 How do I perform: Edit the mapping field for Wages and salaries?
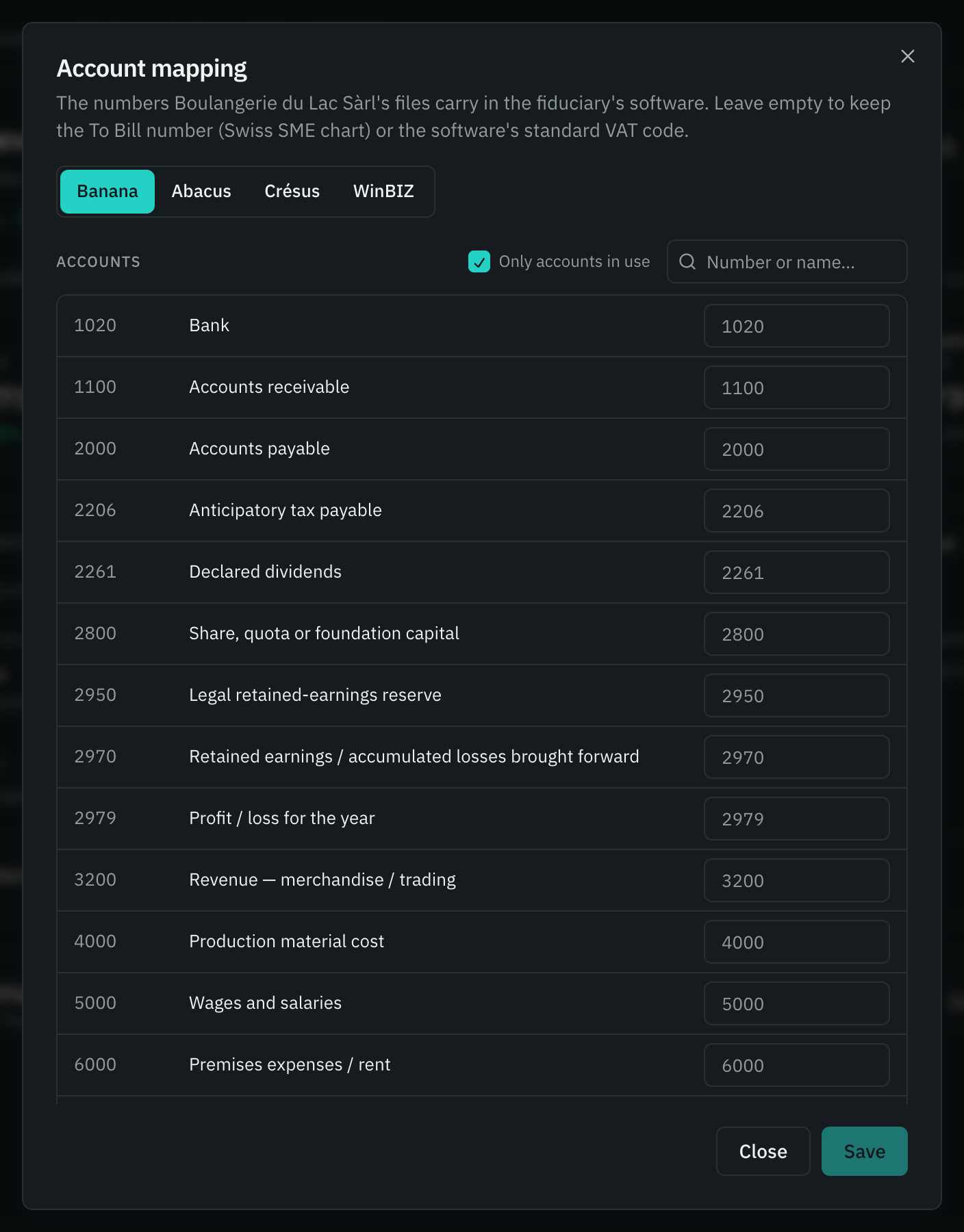click(x=797, y=1003)
